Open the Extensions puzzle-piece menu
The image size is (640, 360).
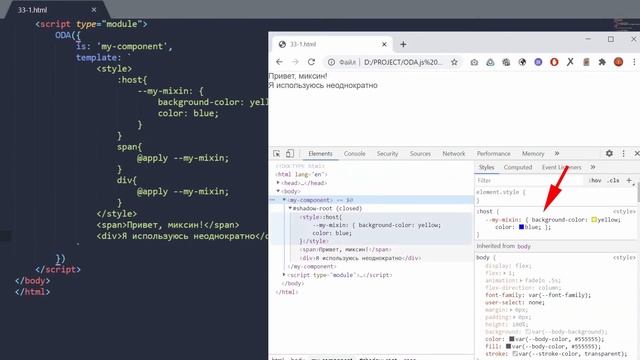[x=602, y=62]
